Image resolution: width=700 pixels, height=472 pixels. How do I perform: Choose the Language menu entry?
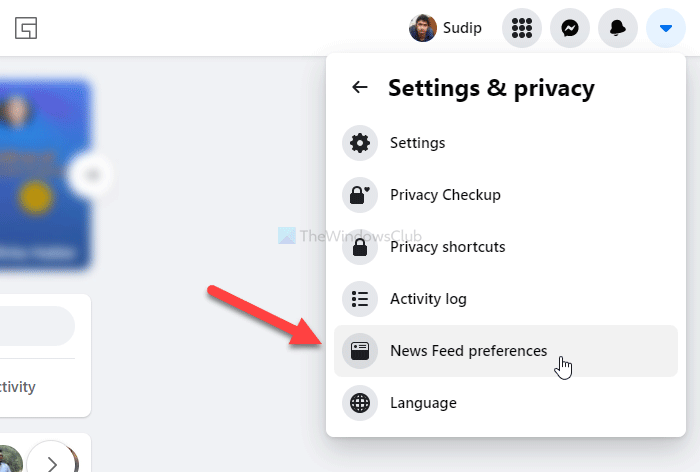point(423,403)
